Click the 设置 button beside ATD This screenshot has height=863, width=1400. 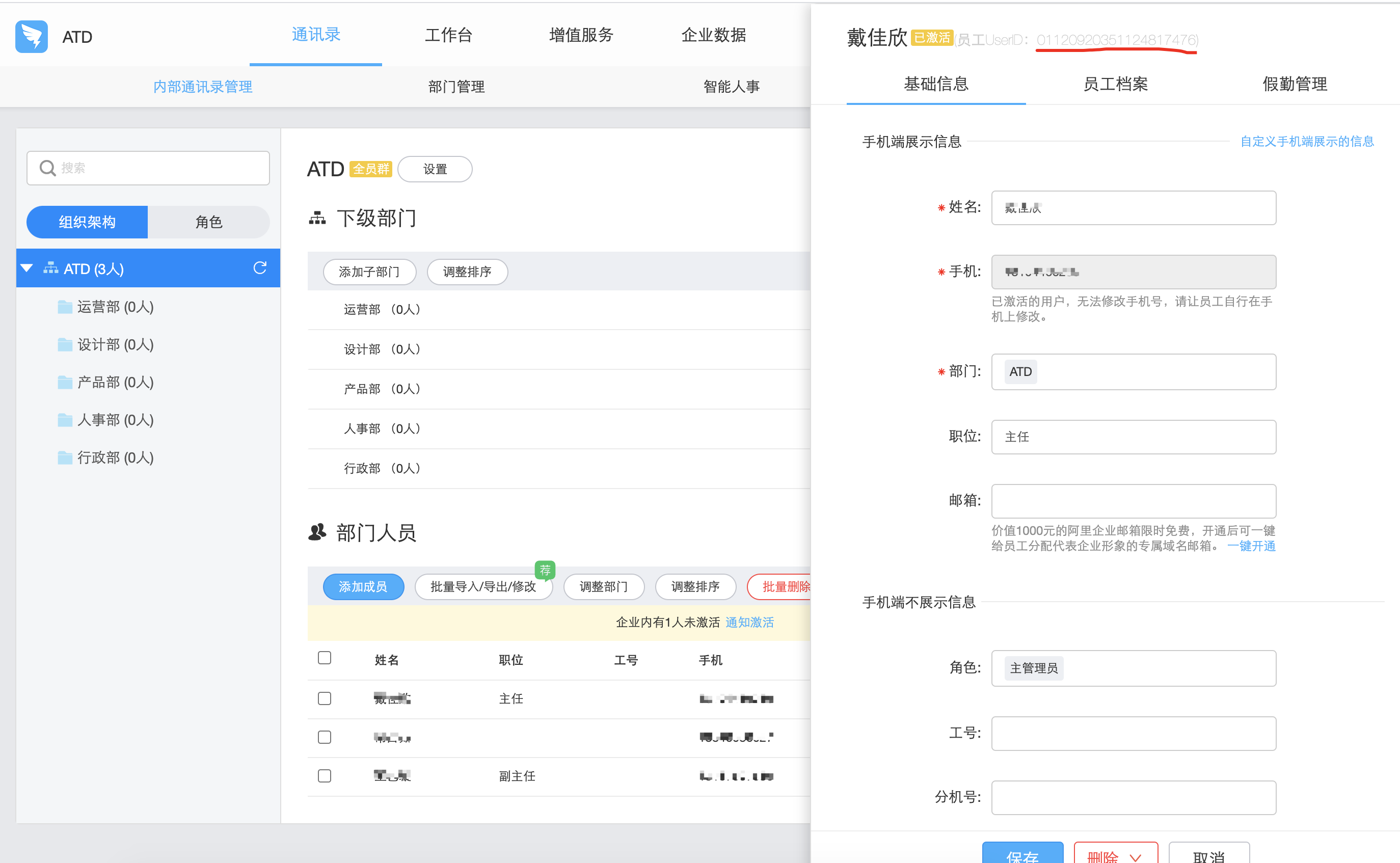pyautogui.click(x=435, y=169)
